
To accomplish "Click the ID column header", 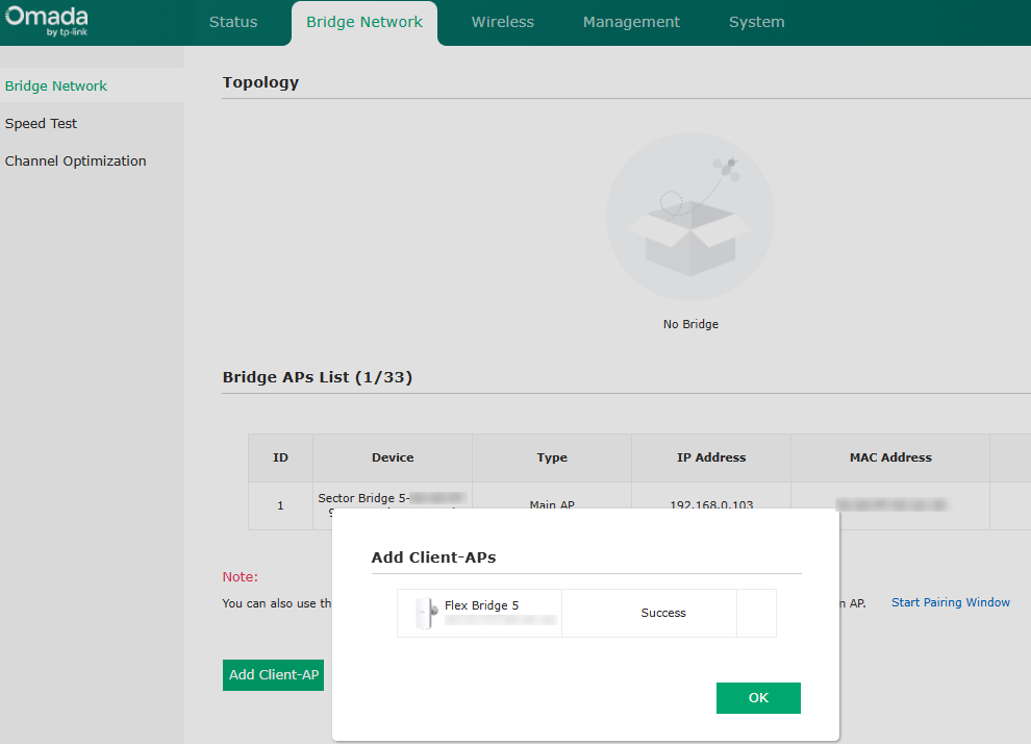I will point(281,457).
